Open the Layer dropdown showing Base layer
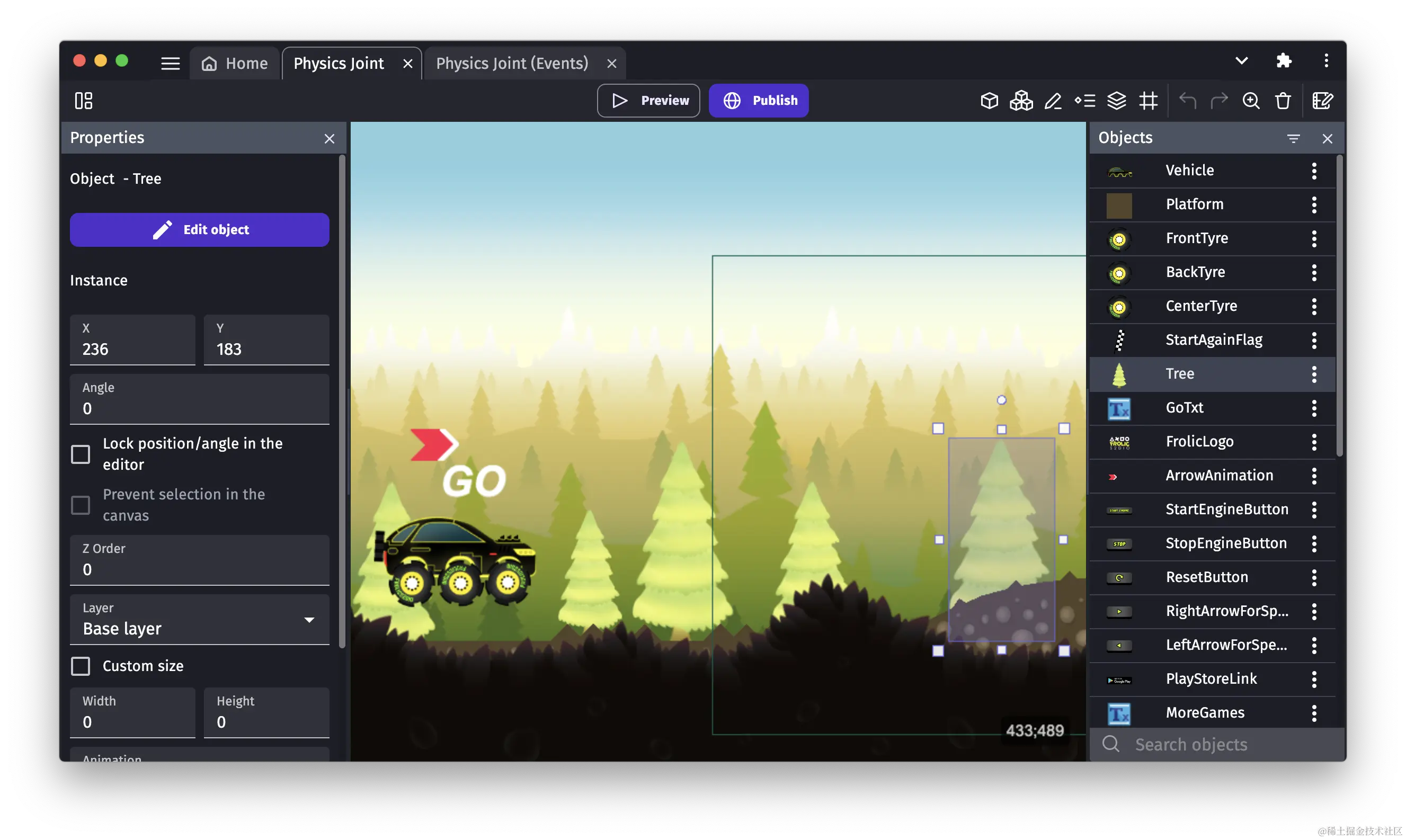Screen dimensions: 1406x840 coord(199,620)
